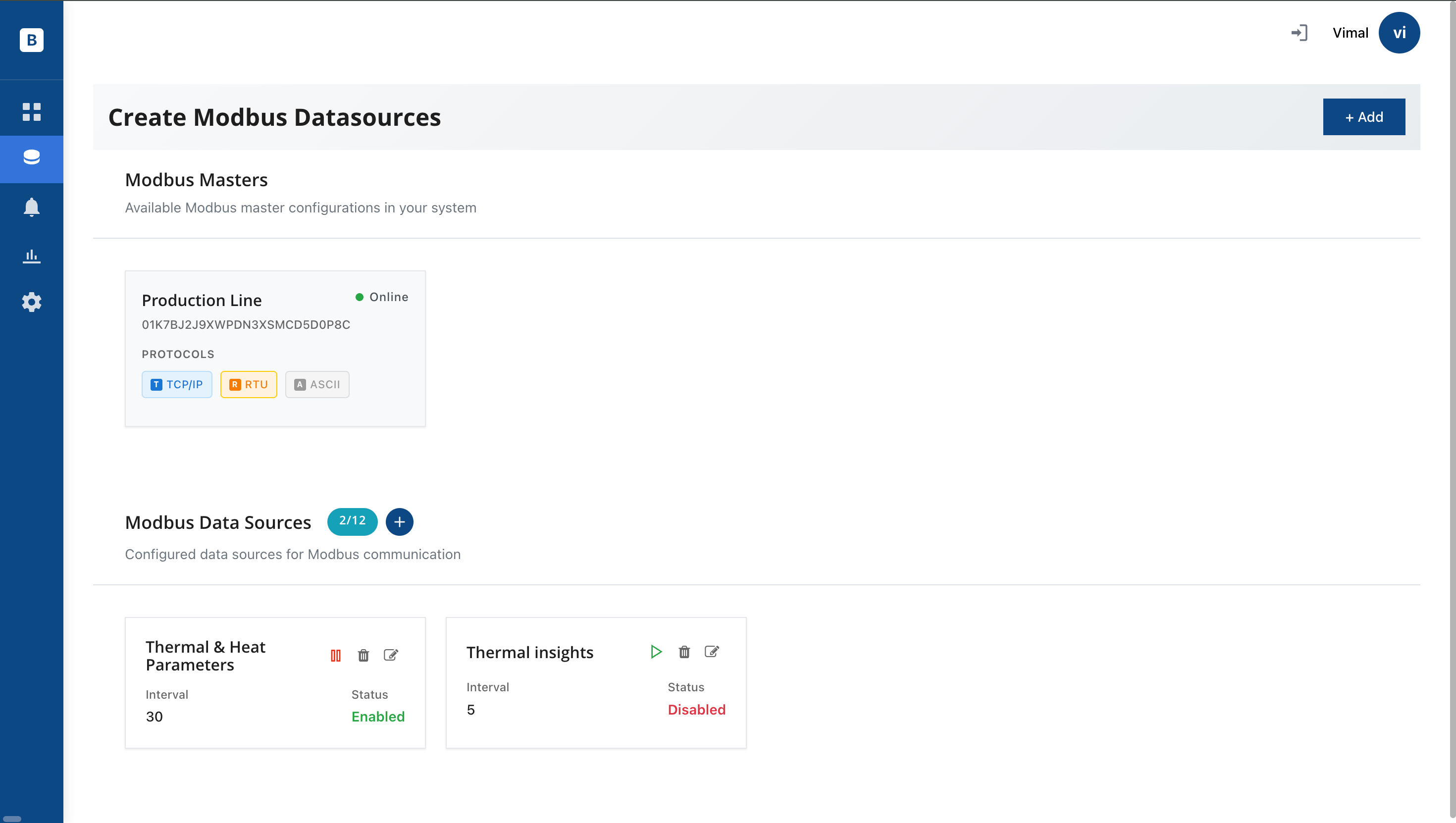The image size is (1456, 823).
Task: Edit the Thermal insights datasource
Action: 712,652
